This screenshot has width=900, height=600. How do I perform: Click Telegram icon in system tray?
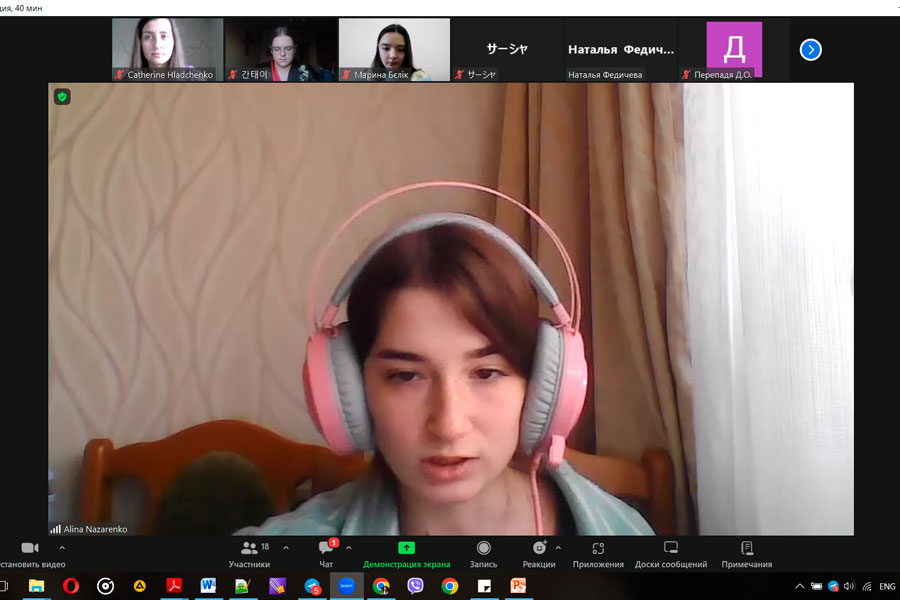point(833,586)
